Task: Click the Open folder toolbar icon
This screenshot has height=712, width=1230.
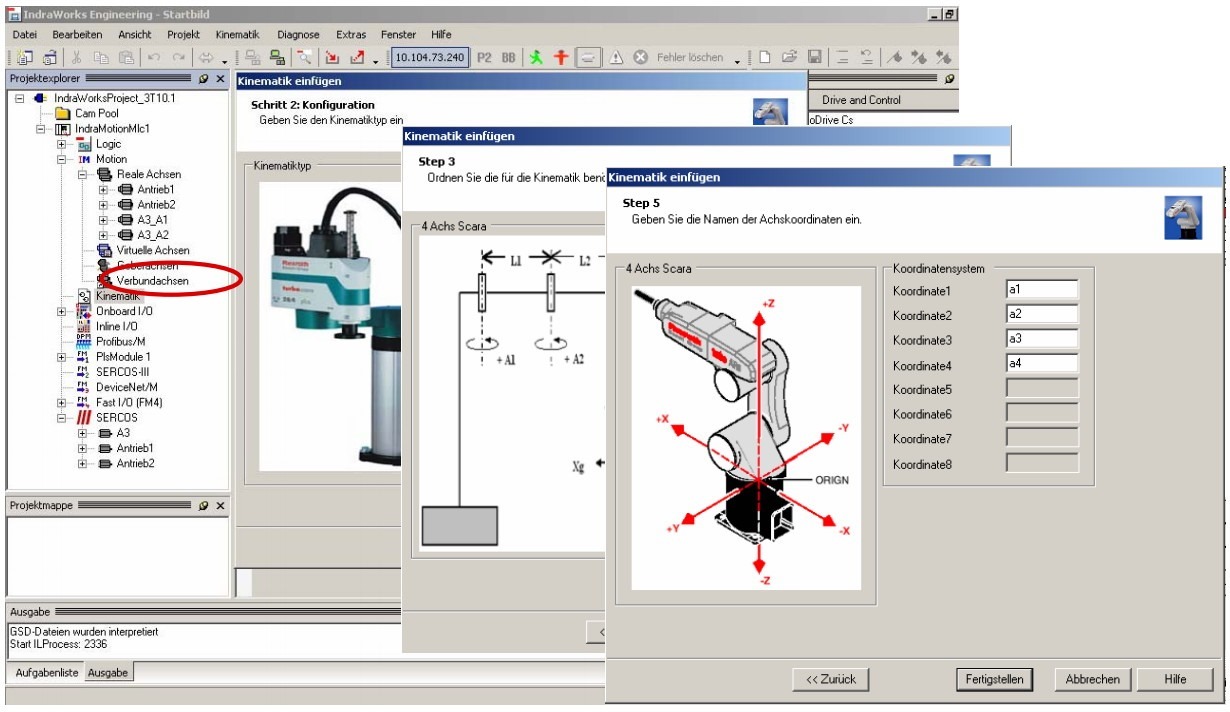Action: pos(789,58)
